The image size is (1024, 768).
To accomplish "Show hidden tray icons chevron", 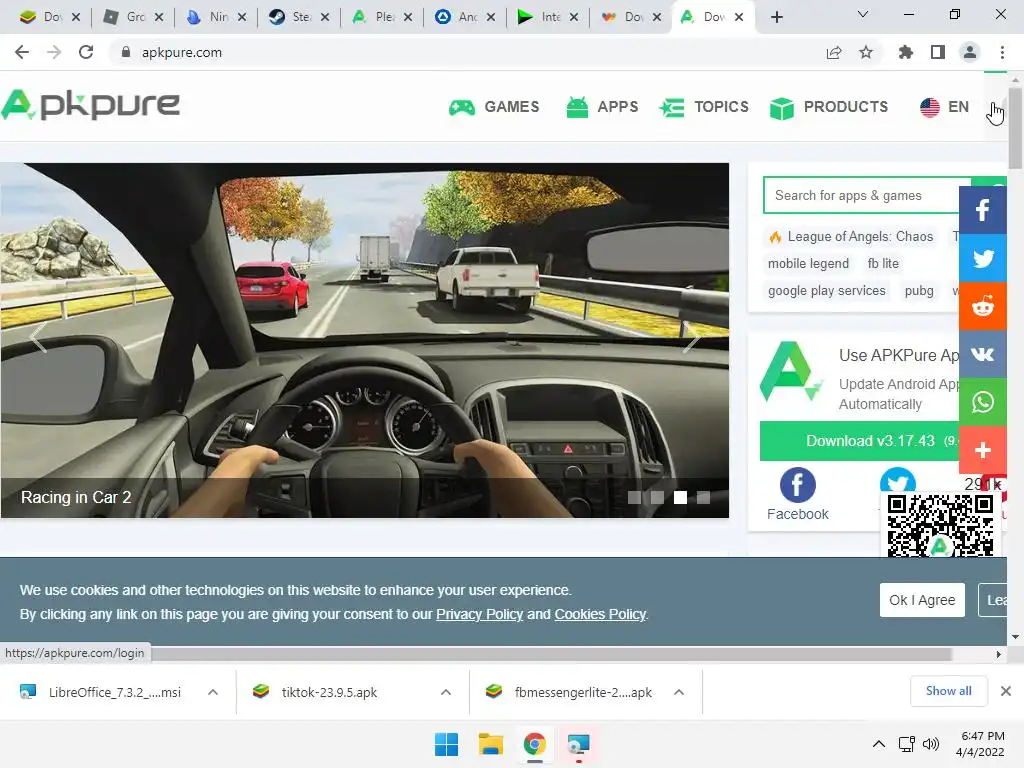I will pyautogui.click(x=879, y=744).
